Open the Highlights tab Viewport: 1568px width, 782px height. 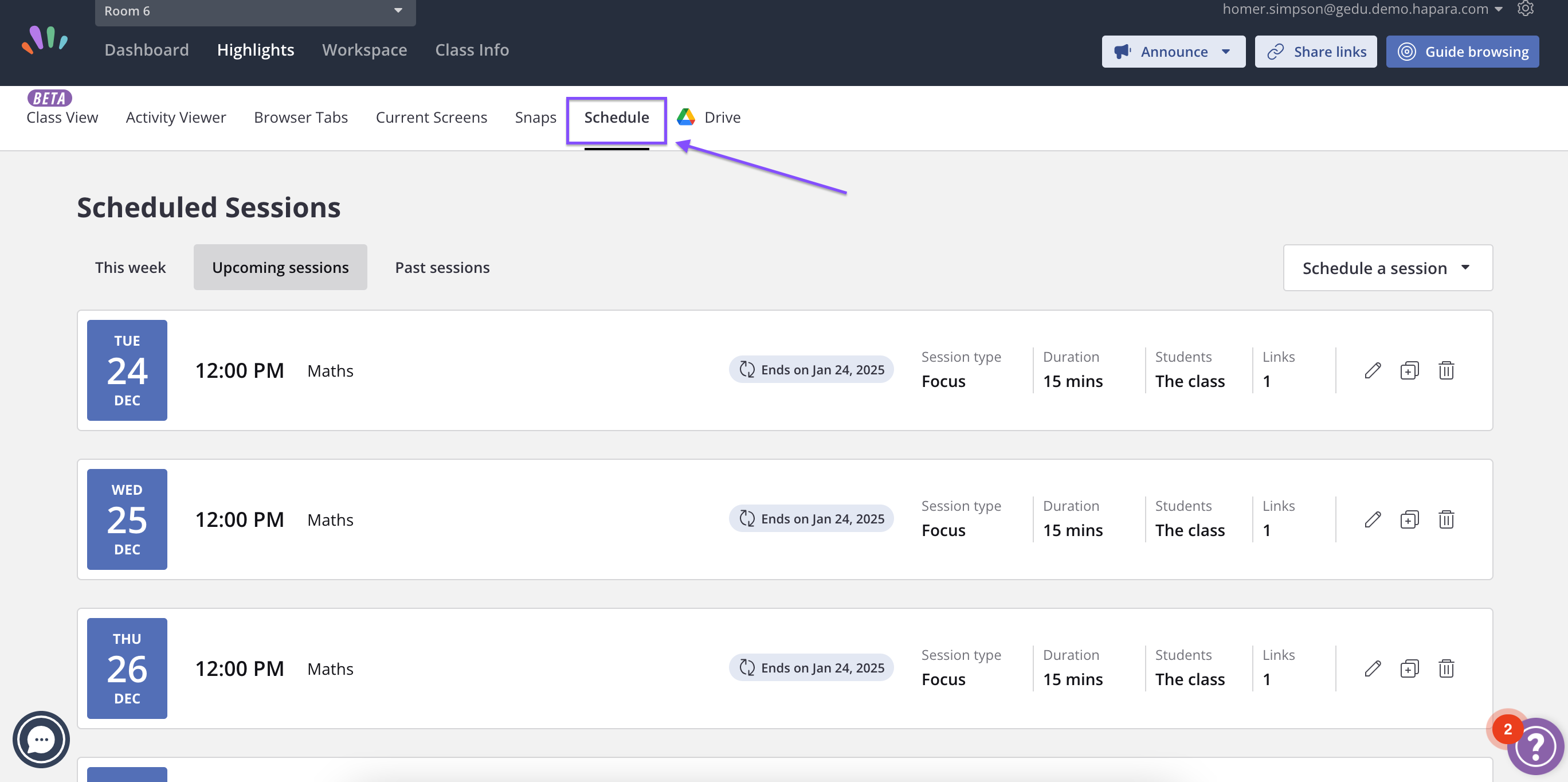pos(256,50)
